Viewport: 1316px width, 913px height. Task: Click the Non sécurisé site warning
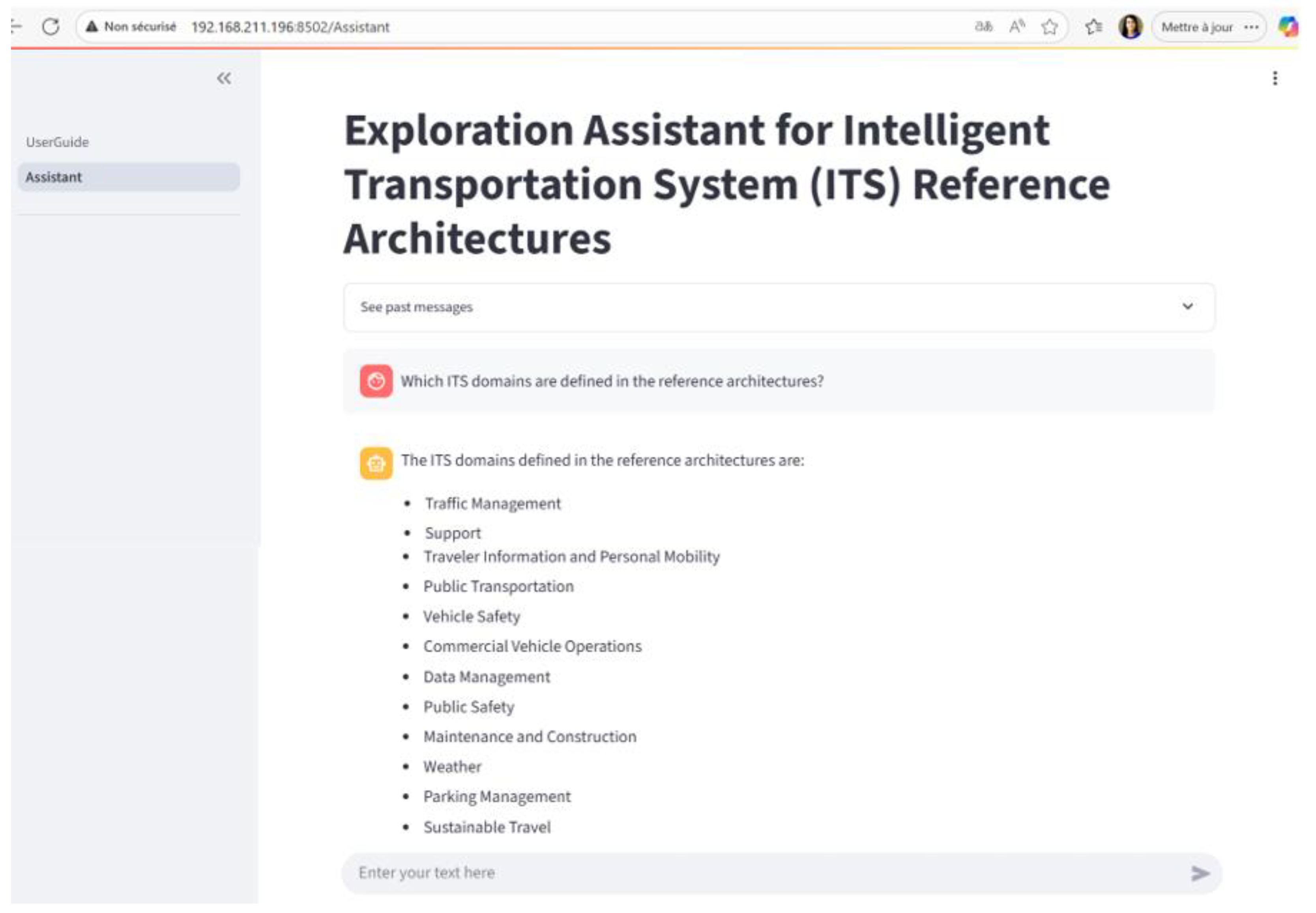click(x=131, y=27)
